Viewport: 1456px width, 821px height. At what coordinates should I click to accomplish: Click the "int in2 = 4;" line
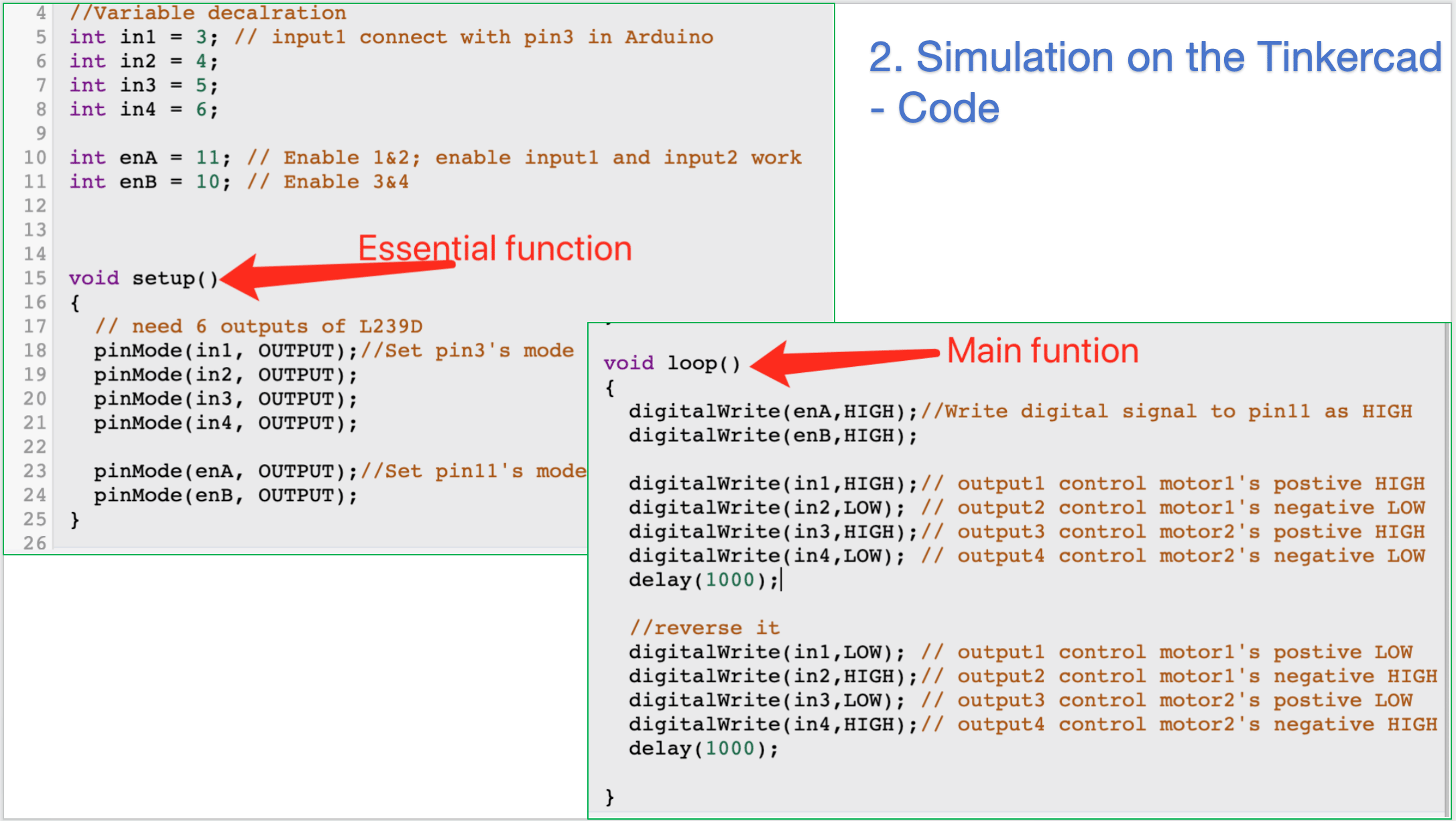click(143, 61)
